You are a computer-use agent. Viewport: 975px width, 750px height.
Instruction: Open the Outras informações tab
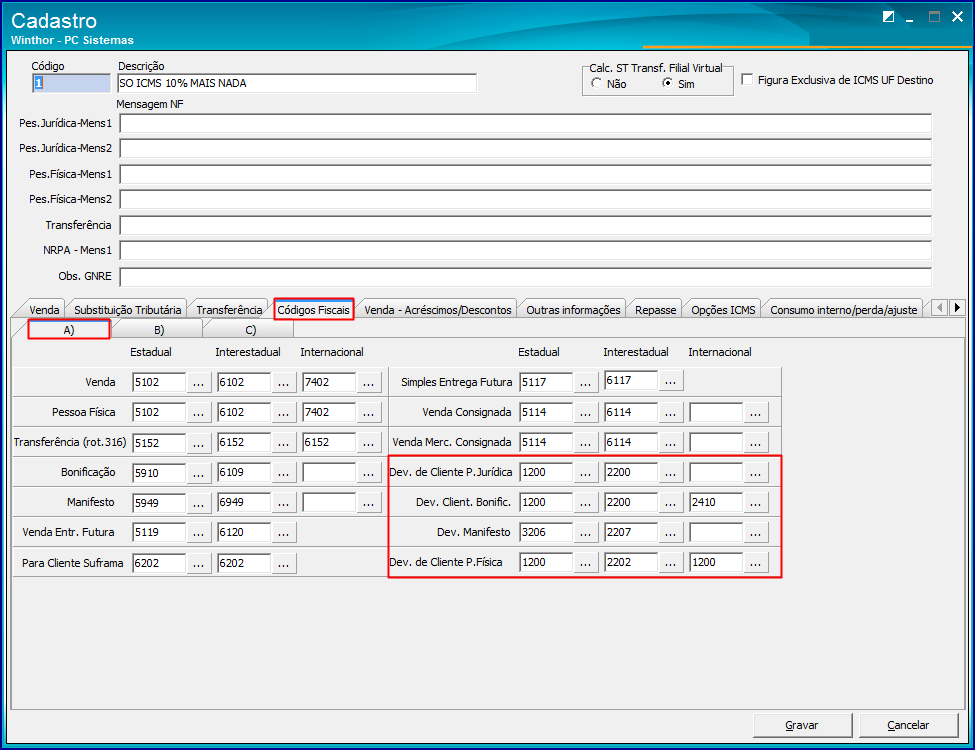pos(573,310)
